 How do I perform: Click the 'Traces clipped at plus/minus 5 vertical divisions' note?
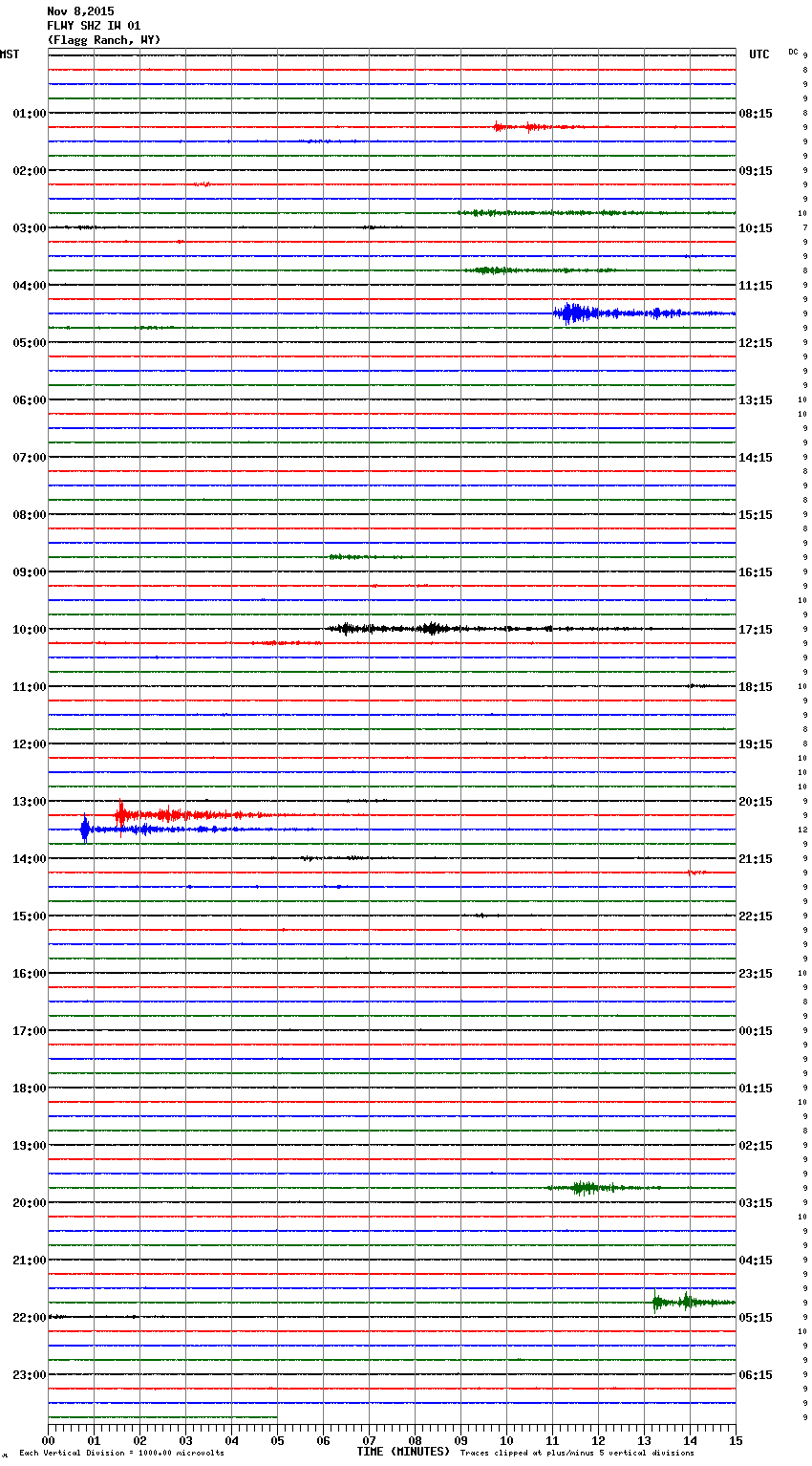[x=577, y=1453]
